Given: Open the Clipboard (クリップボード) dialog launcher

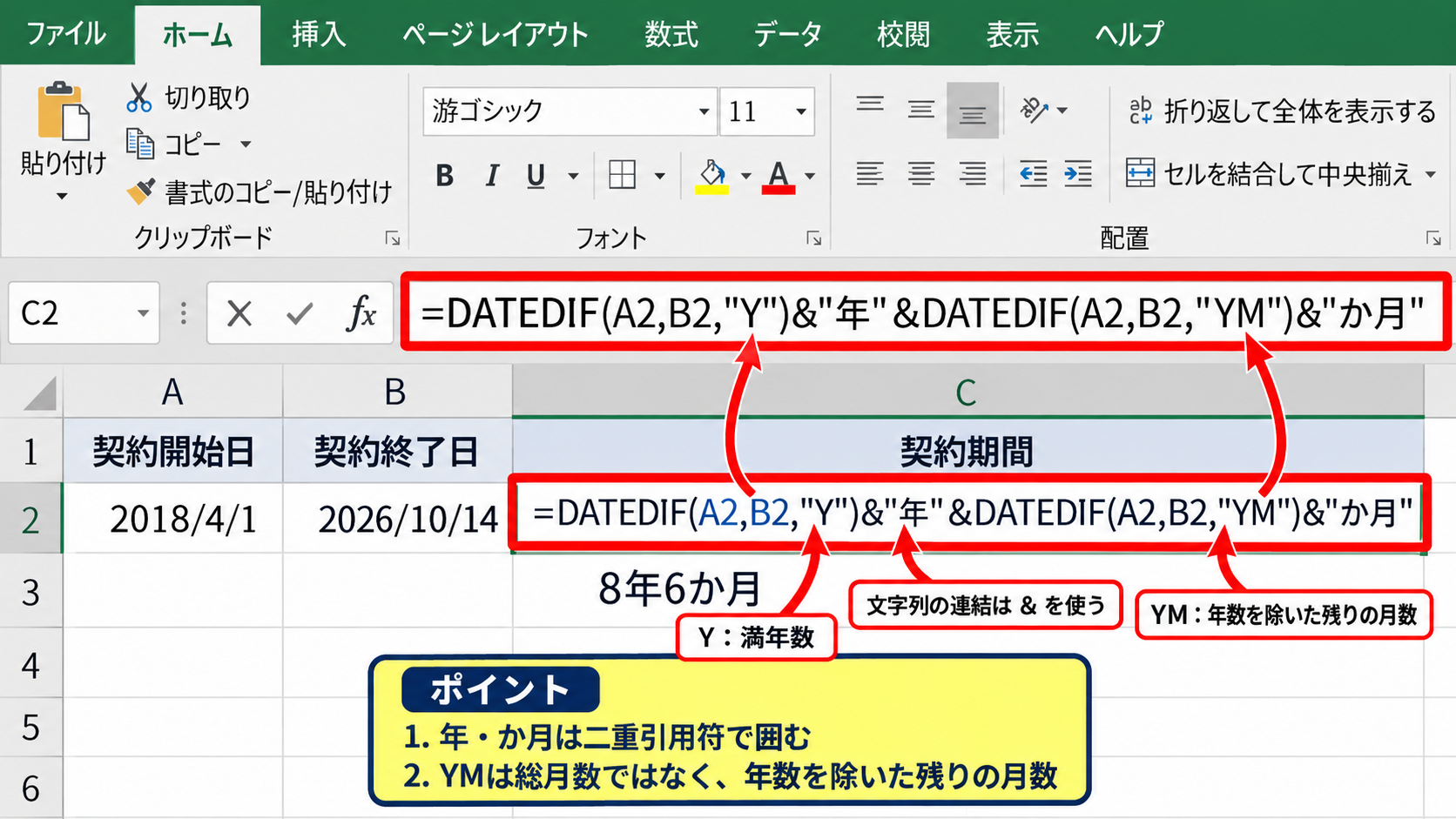Looking at the screenshot, I should tap(393, 238).
